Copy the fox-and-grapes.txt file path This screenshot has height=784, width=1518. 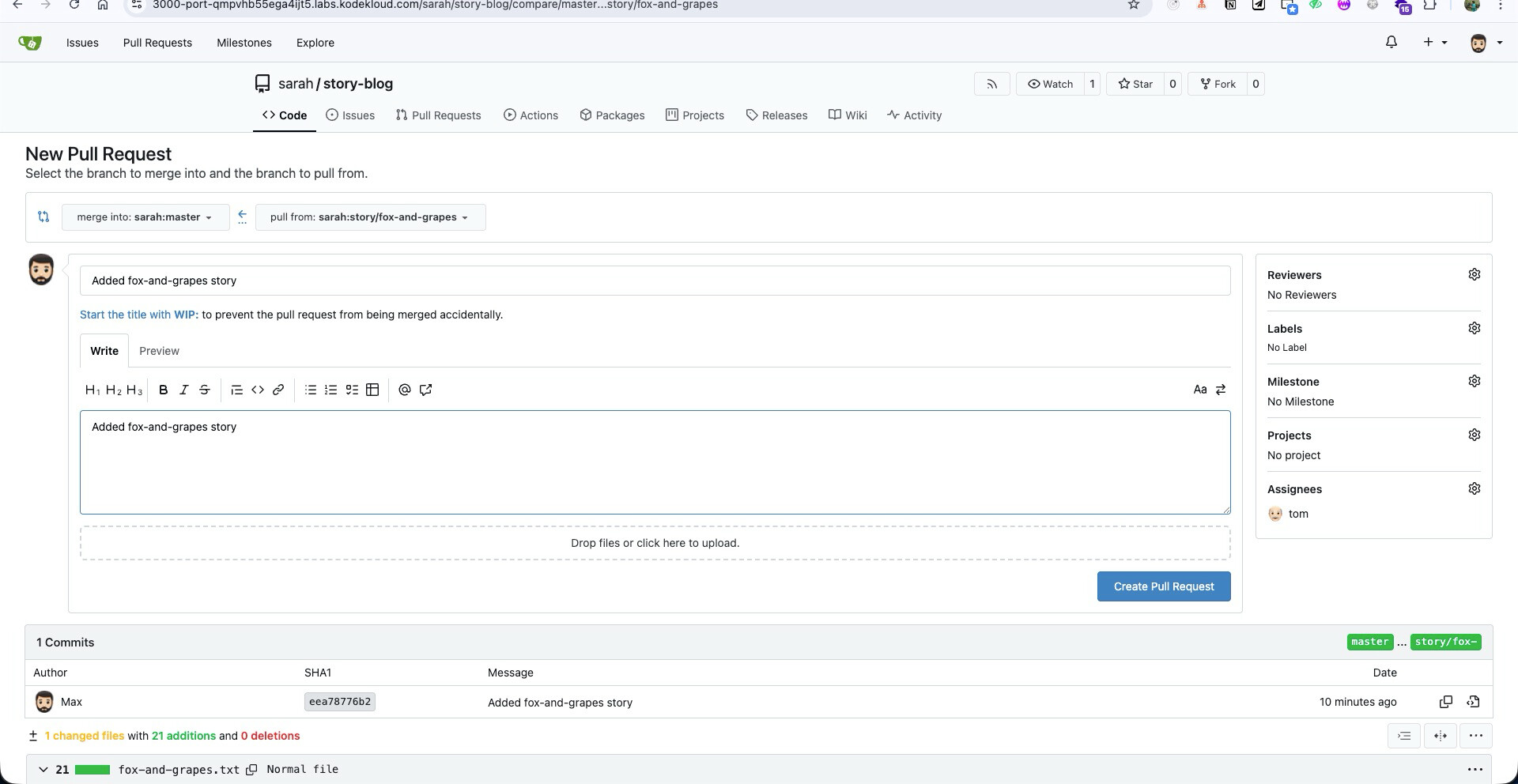pyautogui.click(x=251, y=770)
